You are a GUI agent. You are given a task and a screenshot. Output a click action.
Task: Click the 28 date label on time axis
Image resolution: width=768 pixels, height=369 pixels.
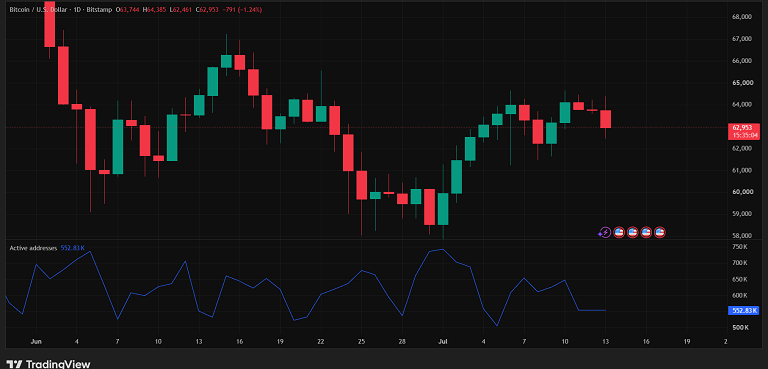402,341
